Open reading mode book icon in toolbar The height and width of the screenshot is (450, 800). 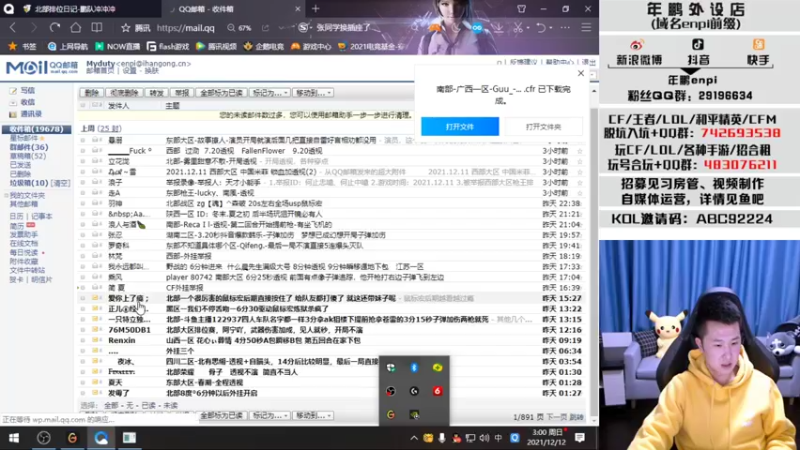click(96, 28)
